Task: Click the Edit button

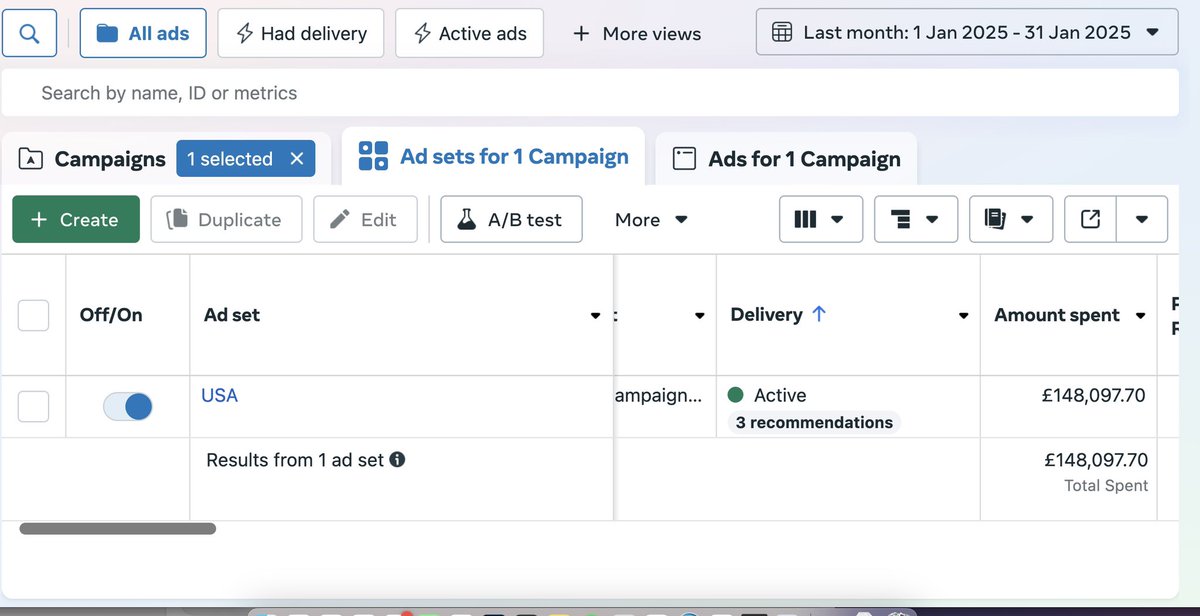Action: coord(364,220)
